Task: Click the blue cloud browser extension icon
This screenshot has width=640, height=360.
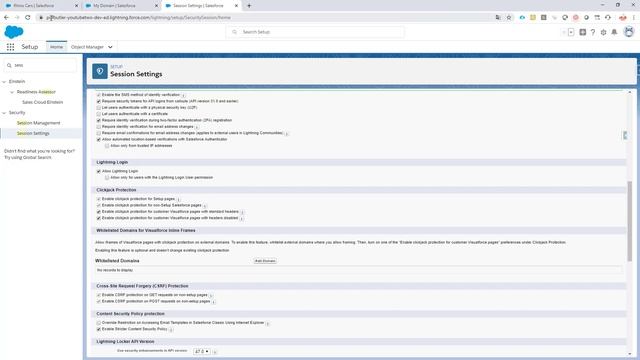Action: click(x=522, y=18)
